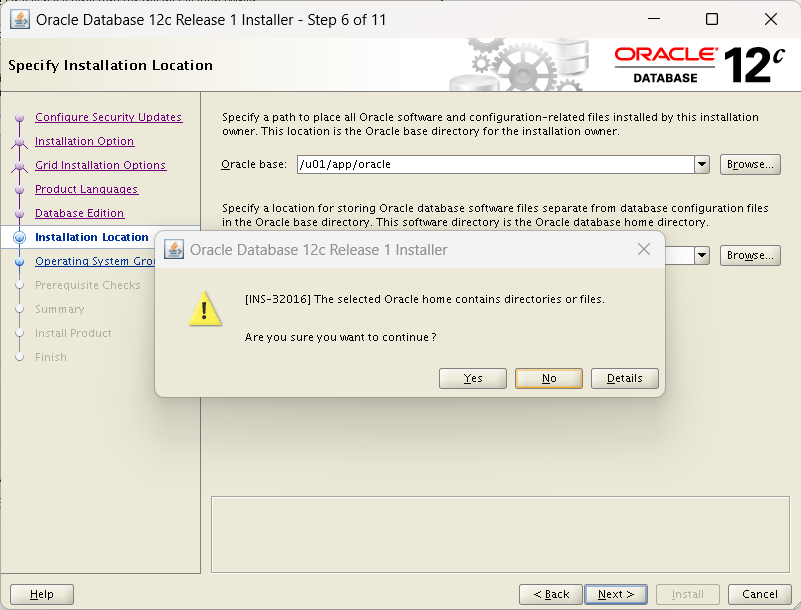This screenshot has height=610, width=801.
Task: Click the Installation Location step bullet
Action: click(x=19, y=237)
